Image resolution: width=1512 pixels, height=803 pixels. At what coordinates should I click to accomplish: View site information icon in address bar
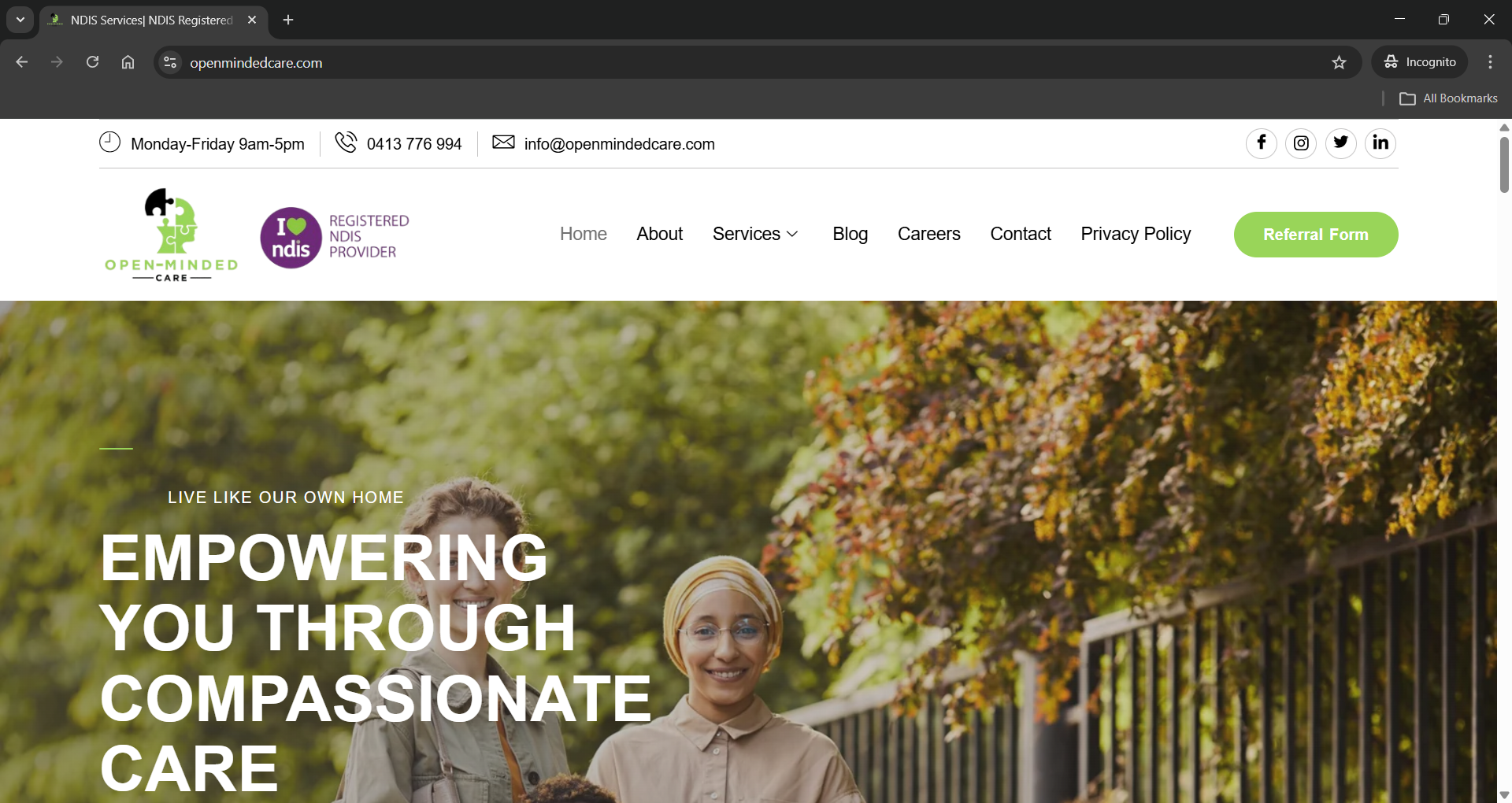(169, 62)
